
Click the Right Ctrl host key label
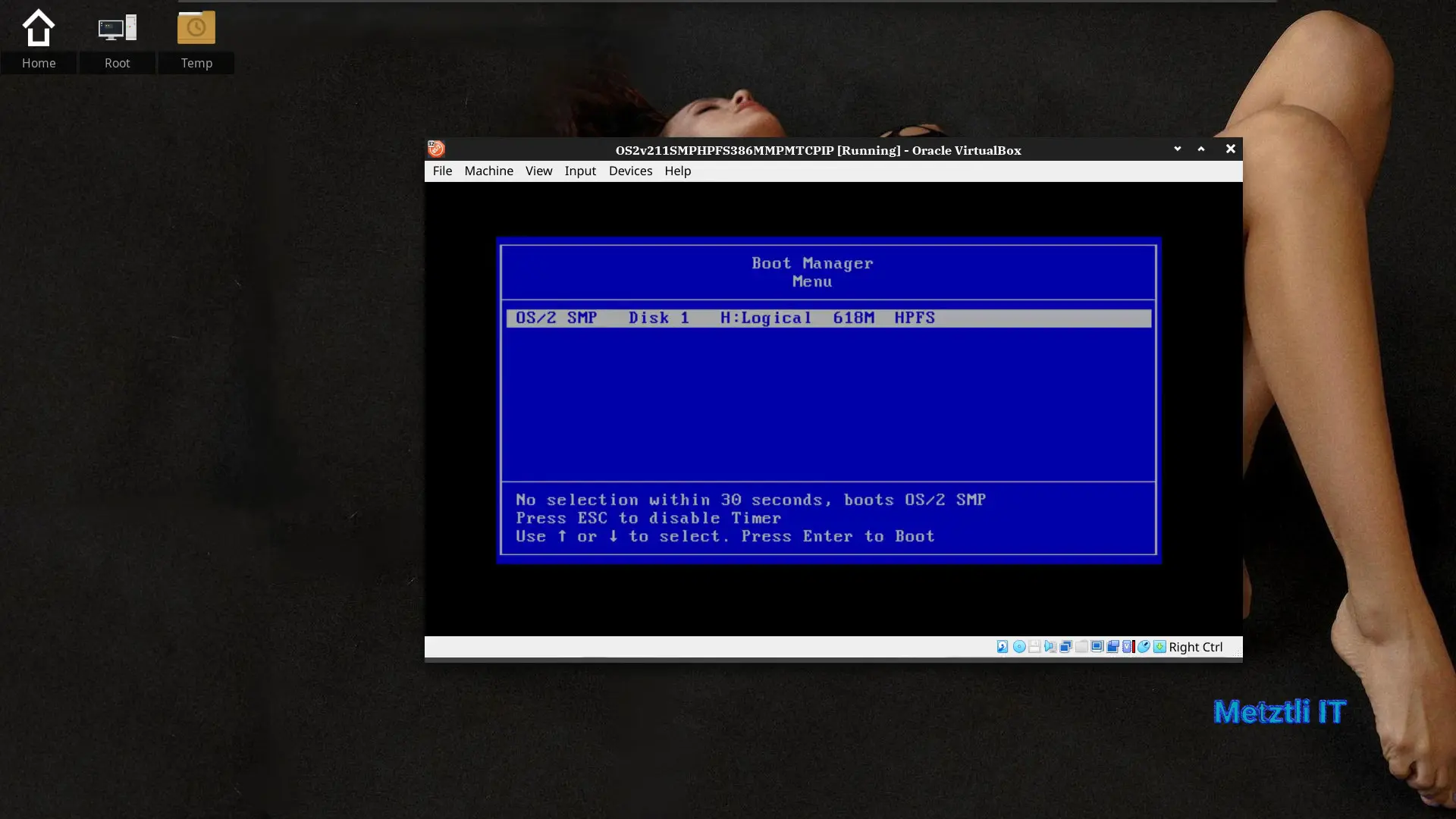coord(1196,647)
